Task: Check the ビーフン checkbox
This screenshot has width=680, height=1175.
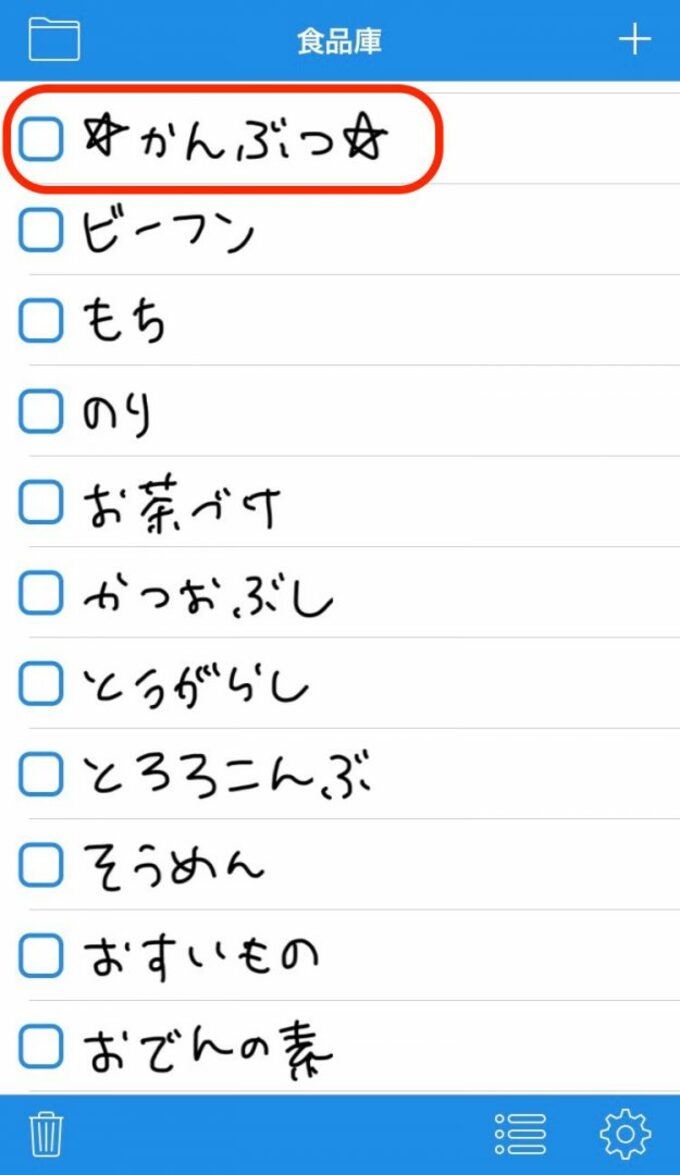Action: point(42,231)
